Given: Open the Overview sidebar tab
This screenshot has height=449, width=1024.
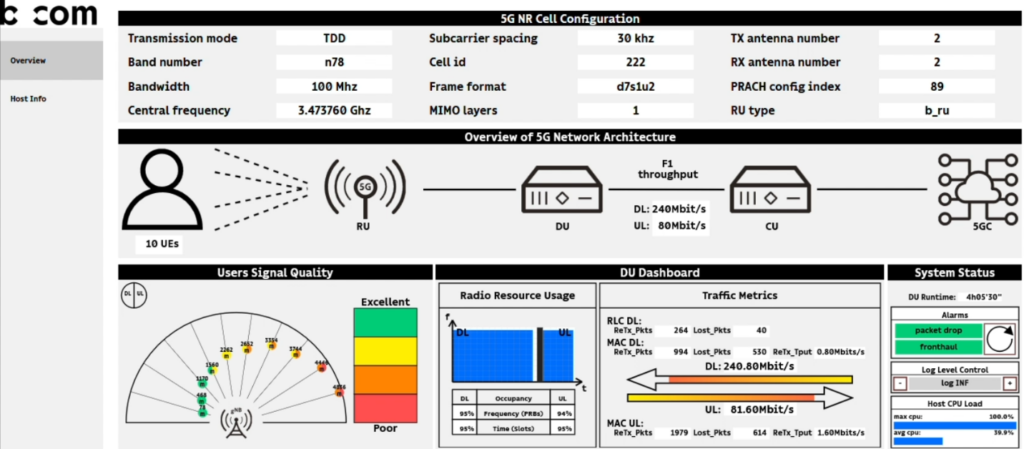Looking at the screenshot, I should click(51, 61).
